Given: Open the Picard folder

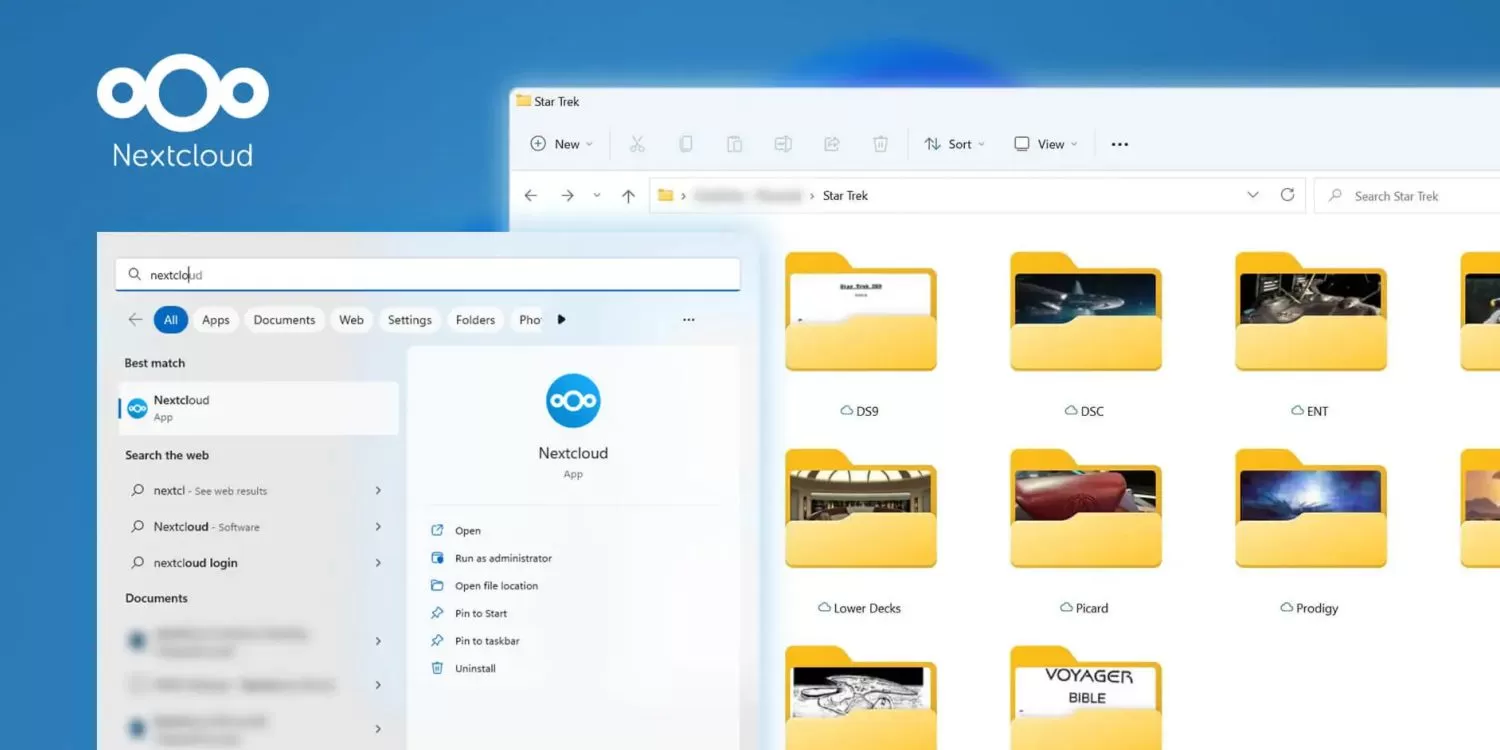Looking at the screenshot, I should click(x=1086, y=530).
